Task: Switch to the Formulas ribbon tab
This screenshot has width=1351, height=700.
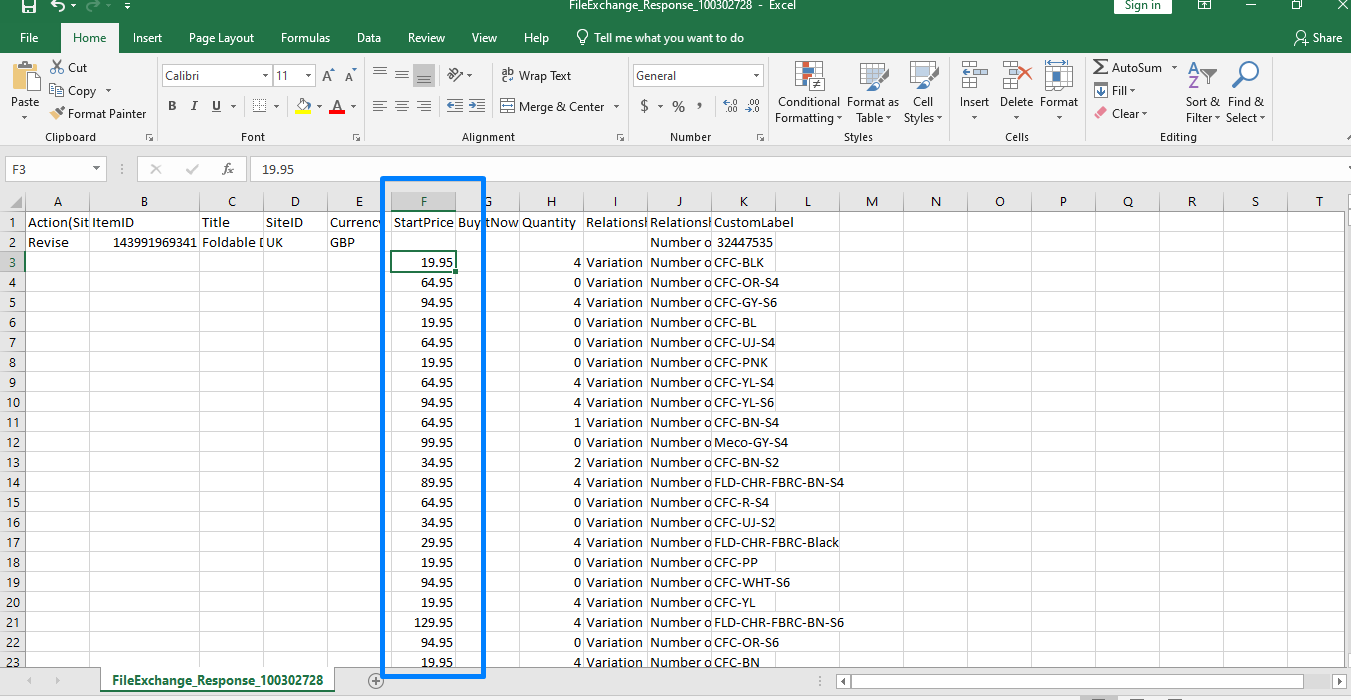Action: pyautogui.click(x=305, y=37)
